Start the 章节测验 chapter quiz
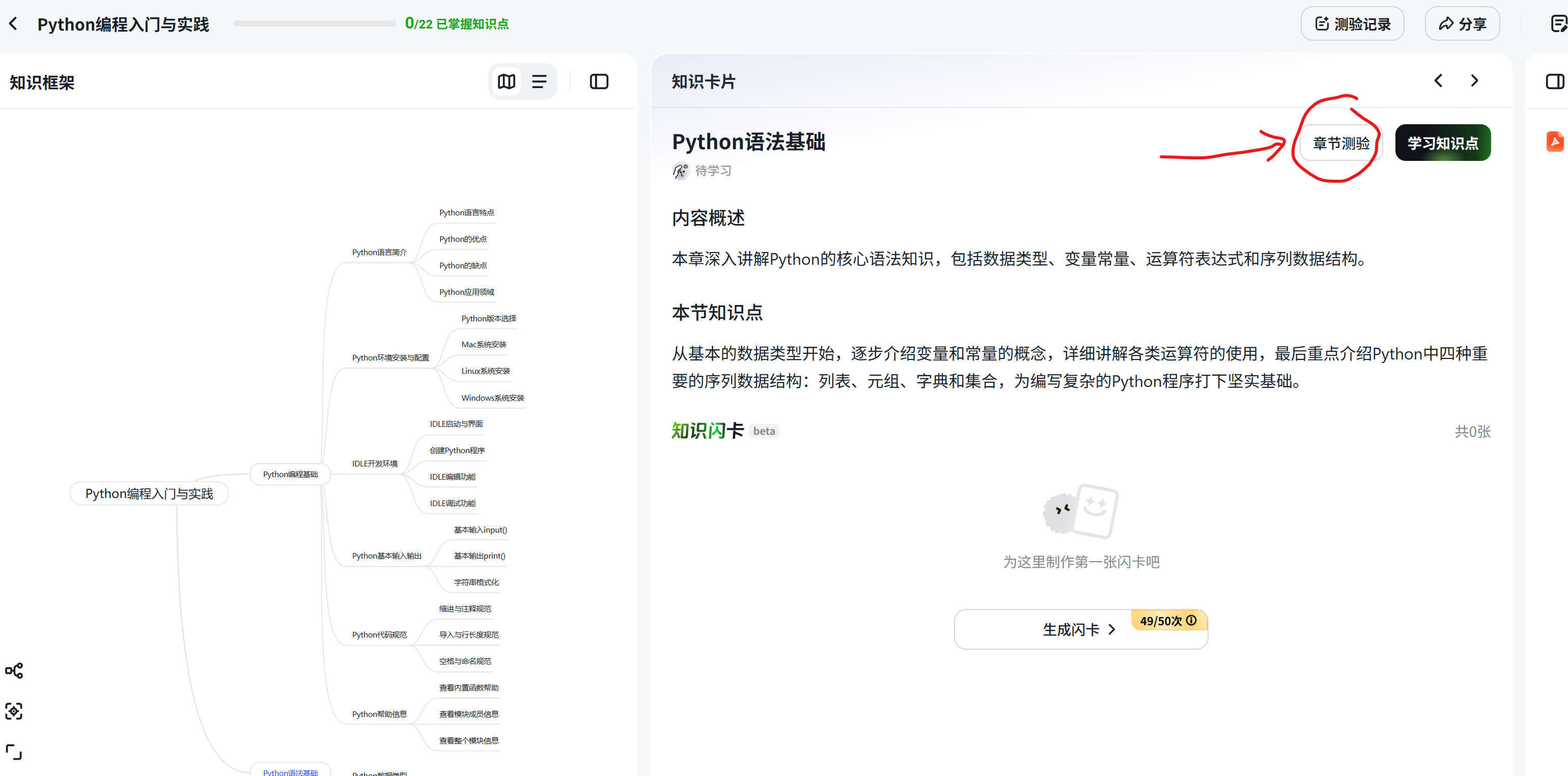The height and width of the screenshot is (776, 1568). 1341,144
